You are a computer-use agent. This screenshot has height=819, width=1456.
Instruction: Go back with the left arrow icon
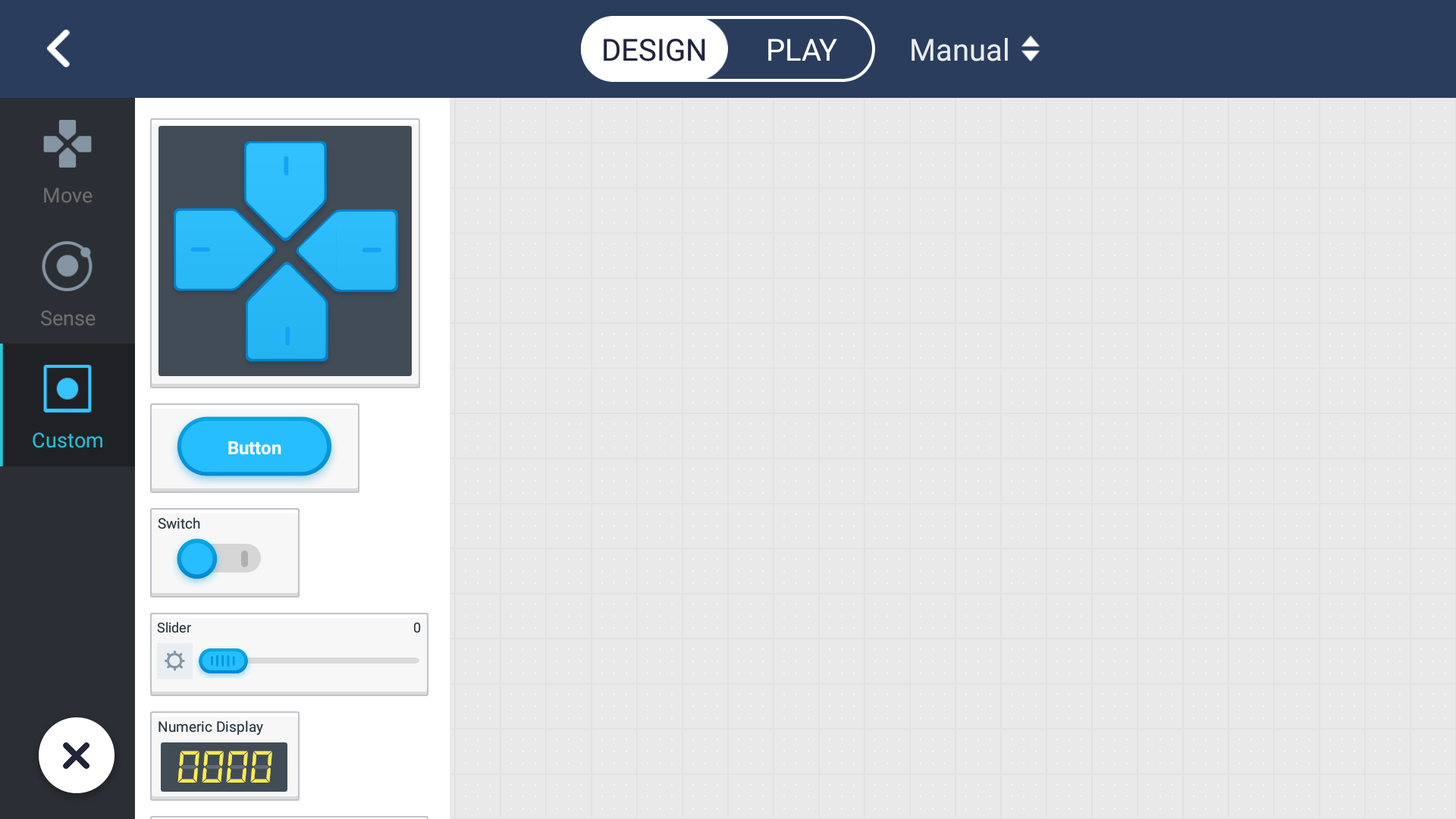click(x=59, y=49)
